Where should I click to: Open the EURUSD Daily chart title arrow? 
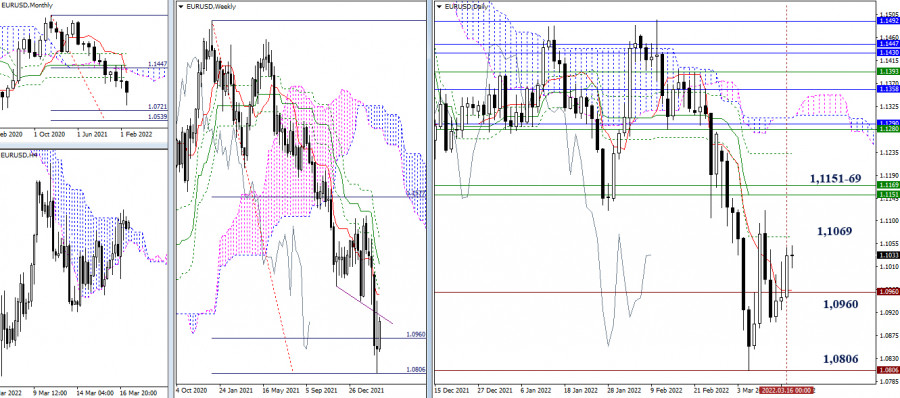pos(440,7)
